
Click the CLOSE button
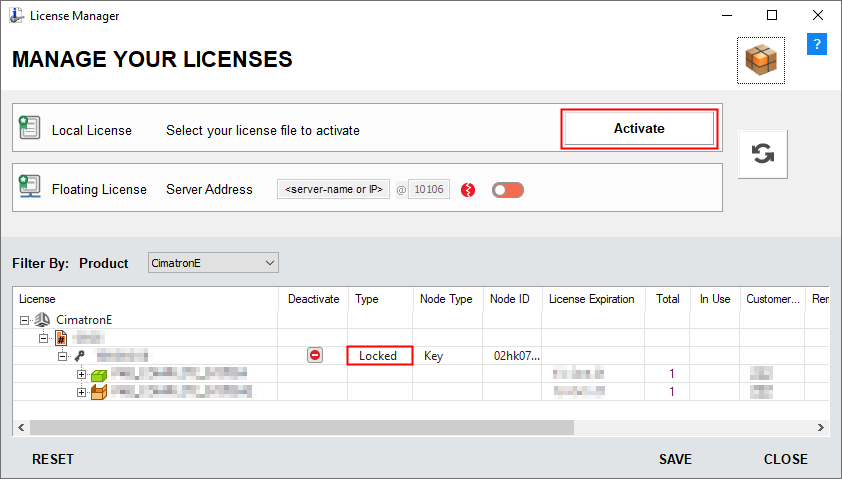click(x=785, y=460)
